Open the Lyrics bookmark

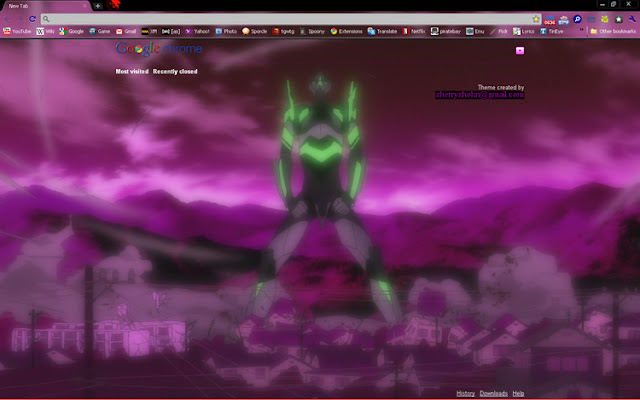click(x=524, y=31)
